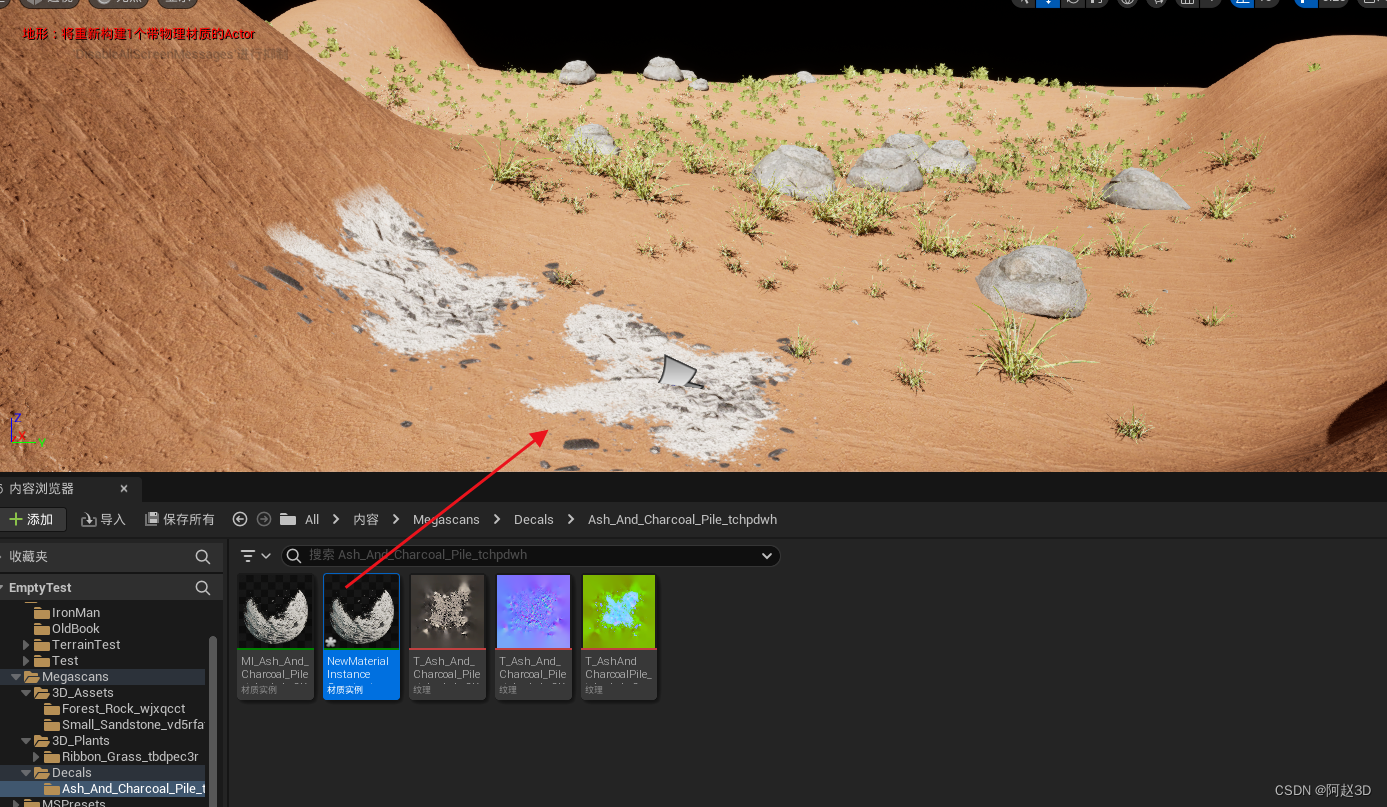Select the Forest_Rock_wjxqcct folder in tree
The height and width of the screenshot is (807, 1387).
click(123, 709)
